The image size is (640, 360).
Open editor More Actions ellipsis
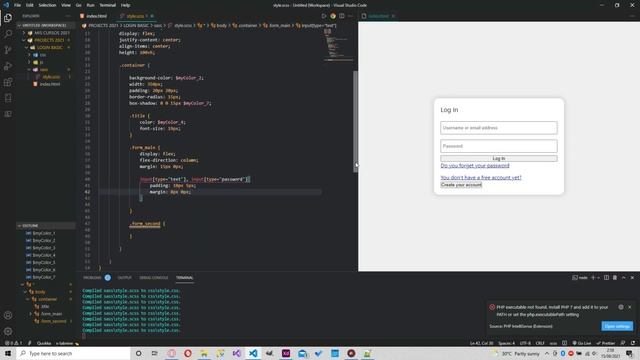tap(351, 16)
